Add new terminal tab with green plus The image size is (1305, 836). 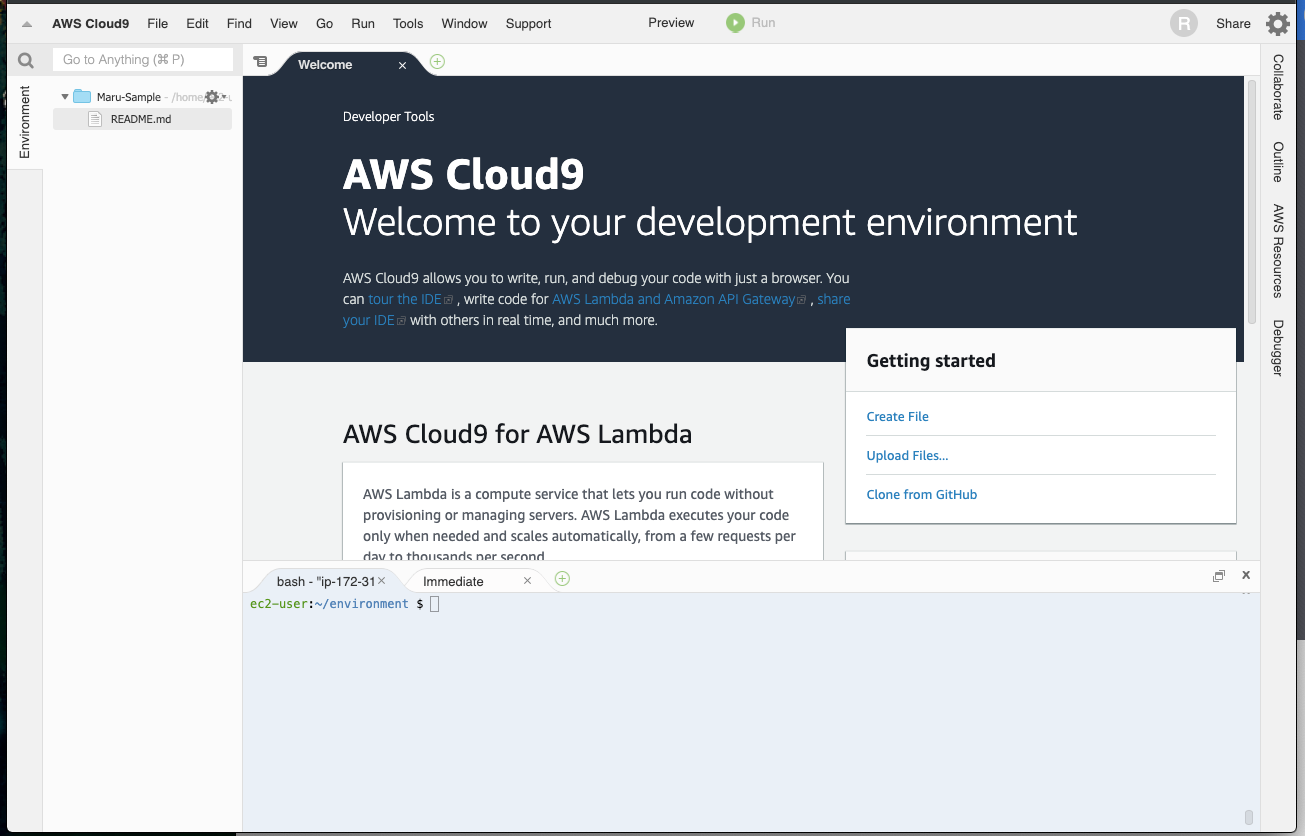pos(562,578)
